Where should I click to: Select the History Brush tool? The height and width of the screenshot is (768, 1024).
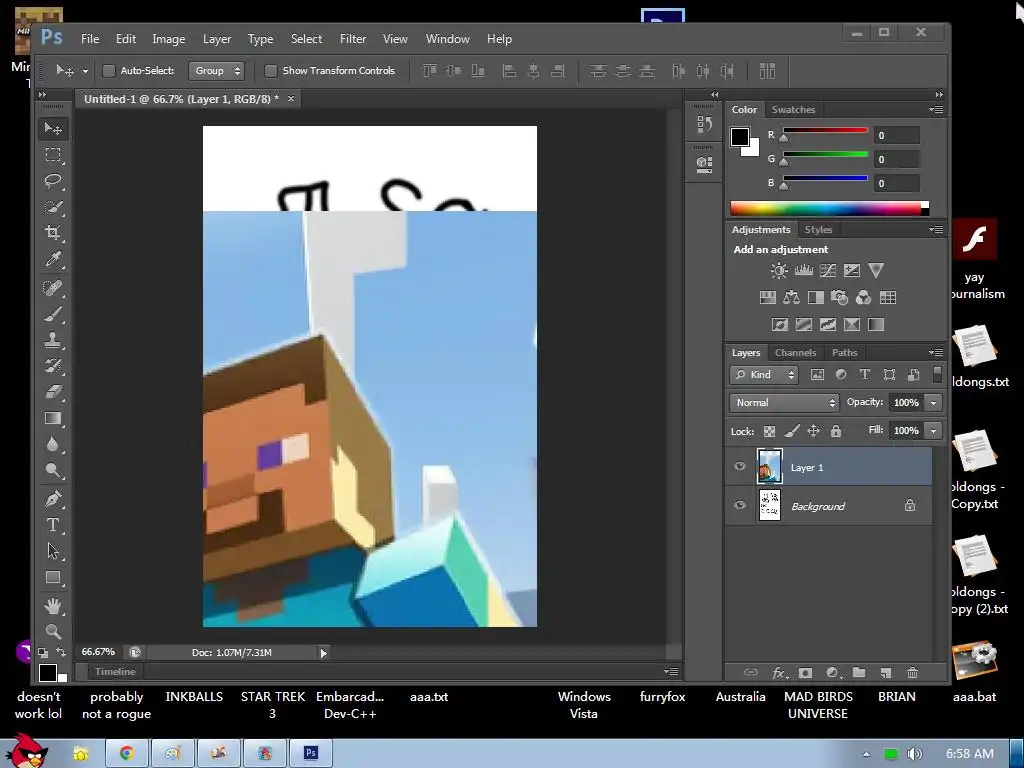point(54,366)
